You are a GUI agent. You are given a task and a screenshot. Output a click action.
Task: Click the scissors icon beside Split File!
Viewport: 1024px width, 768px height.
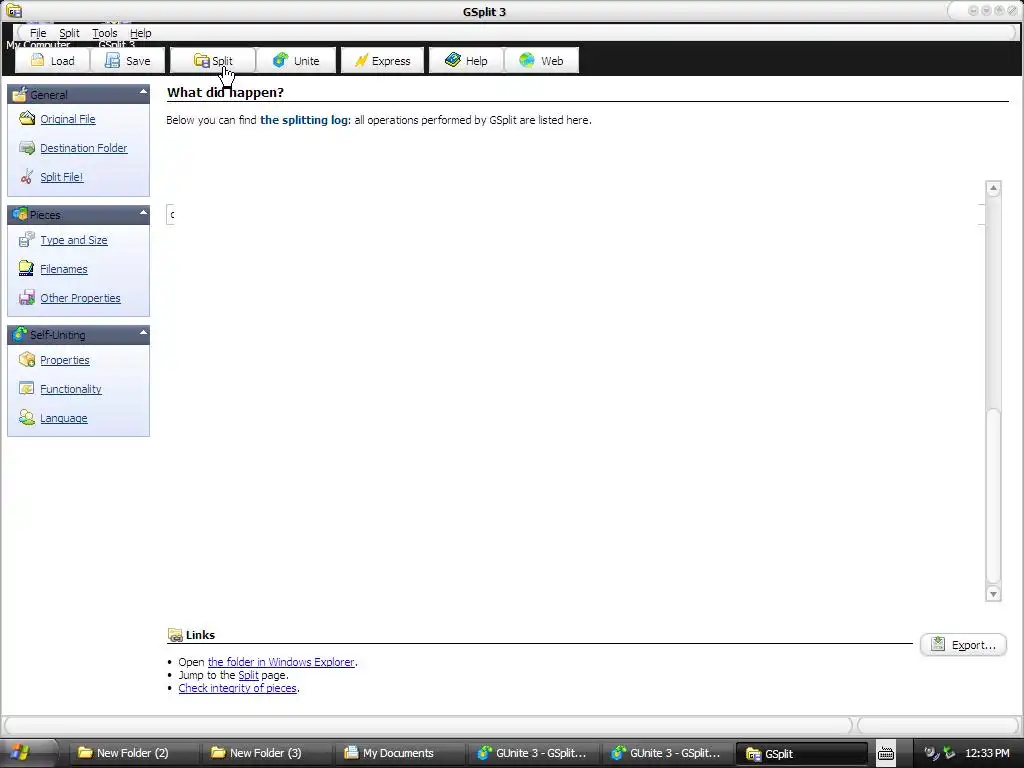pos(27,176)
